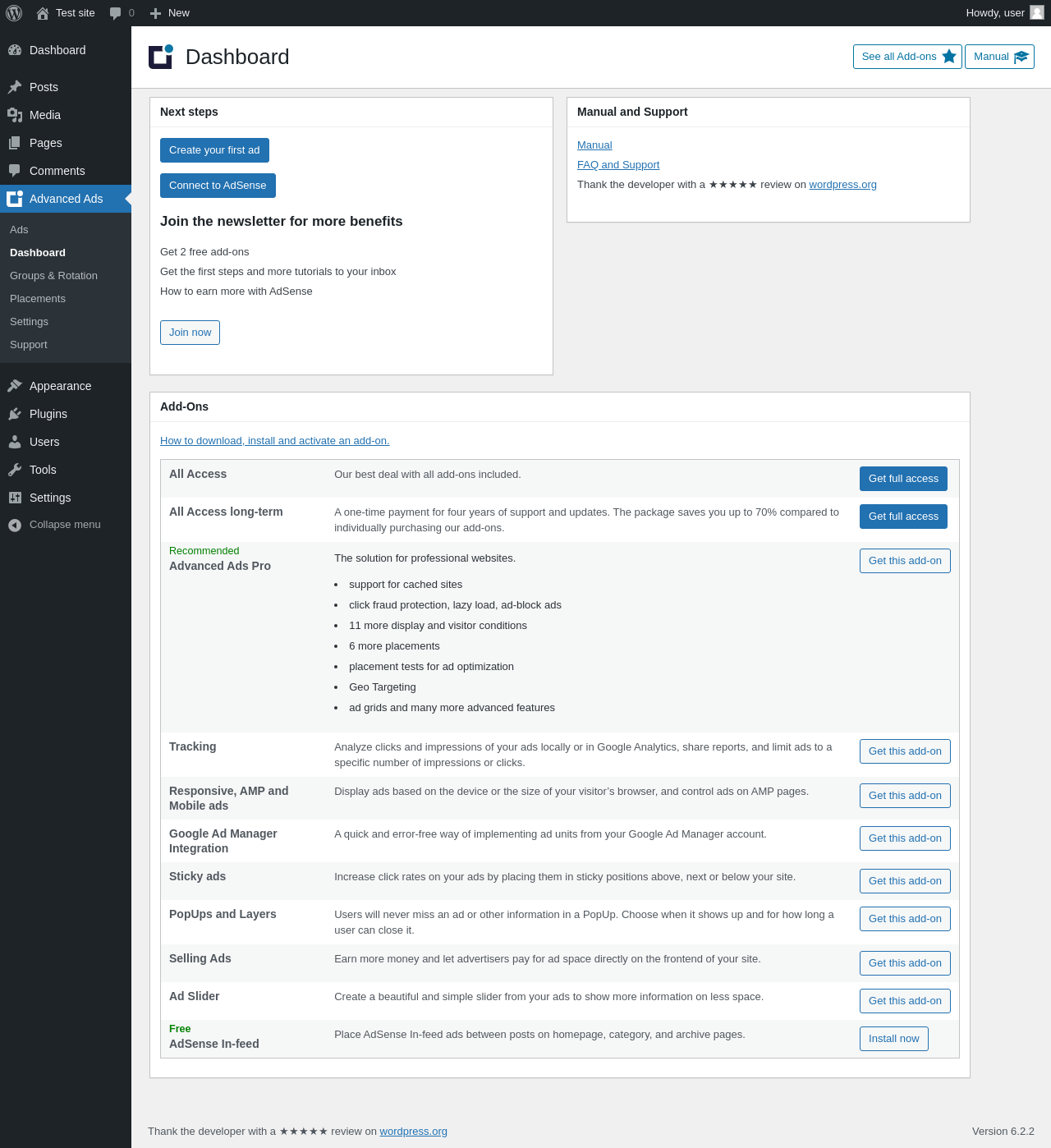
Task: Click the Plugins plug icon
Action: pos(15,414)
